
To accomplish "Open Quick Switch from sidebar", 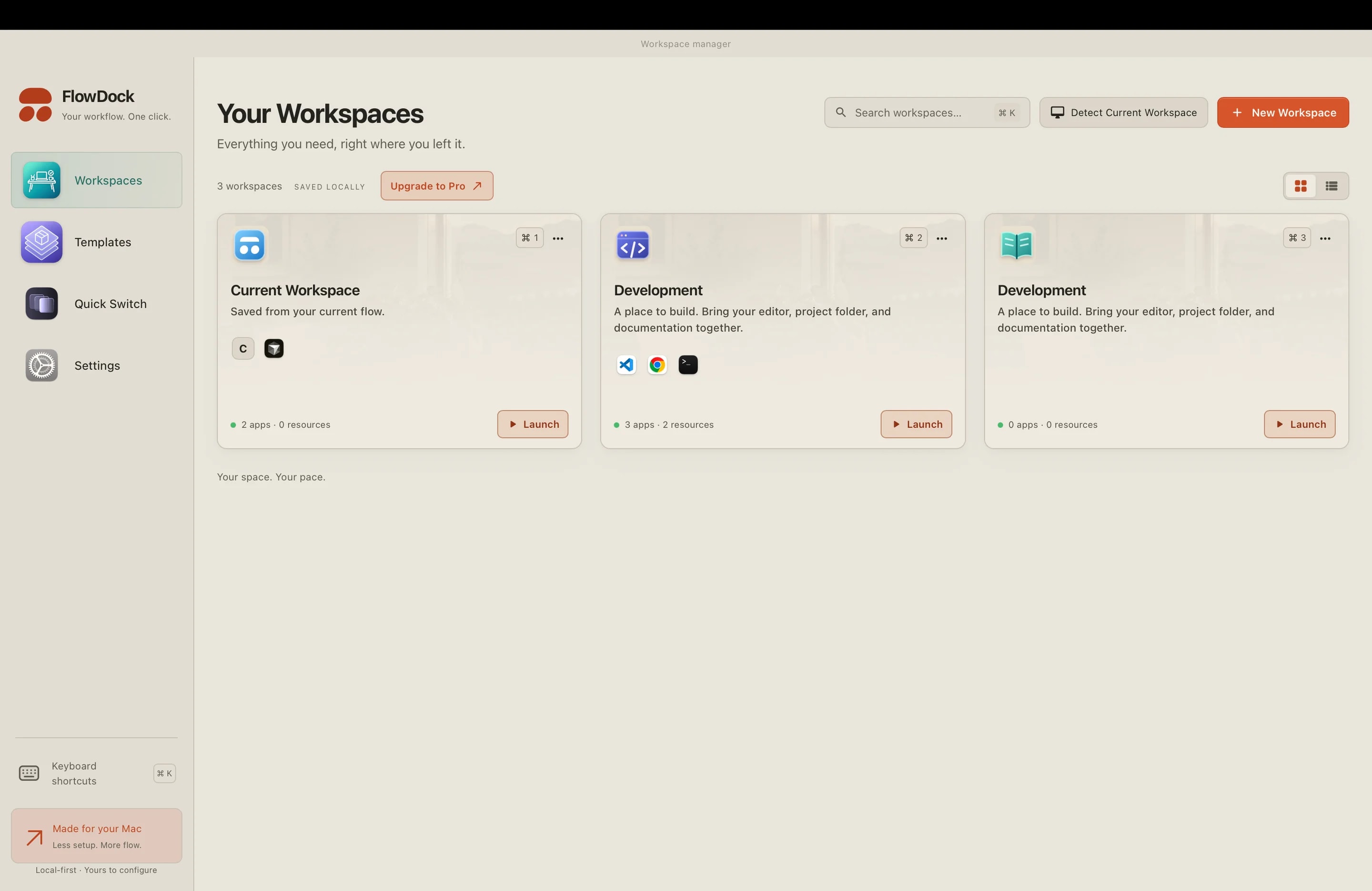I will coord(96,304).
